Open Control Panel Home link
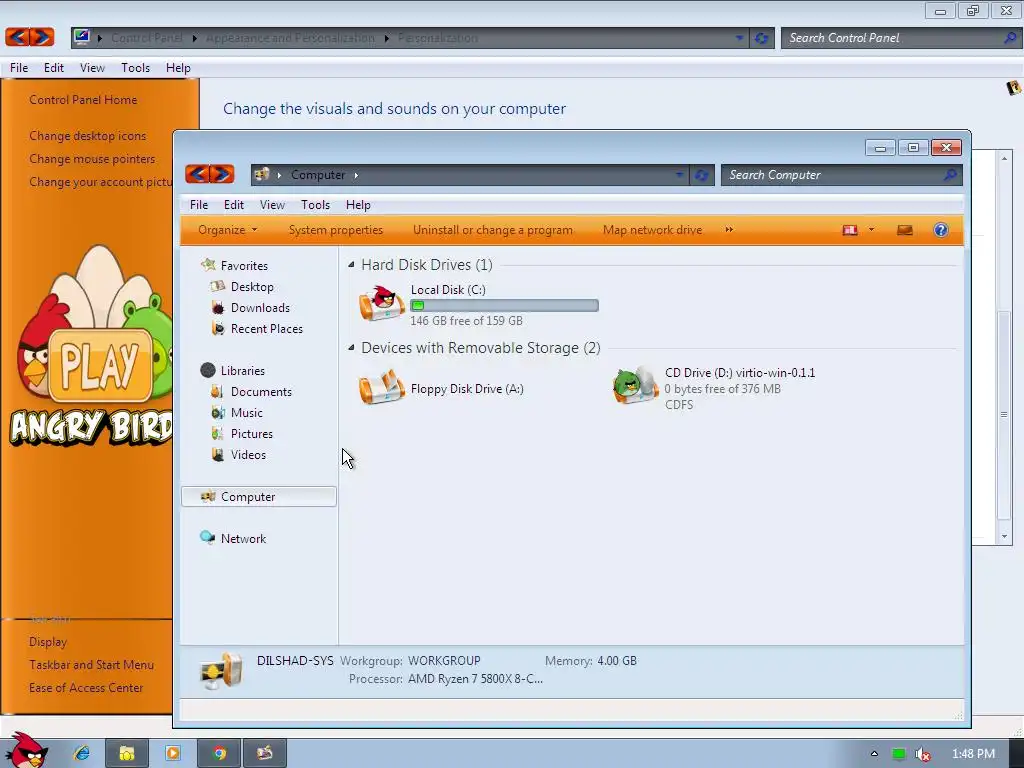The image size is (1024, 768). pyautogui.click(x=83, y=100)
